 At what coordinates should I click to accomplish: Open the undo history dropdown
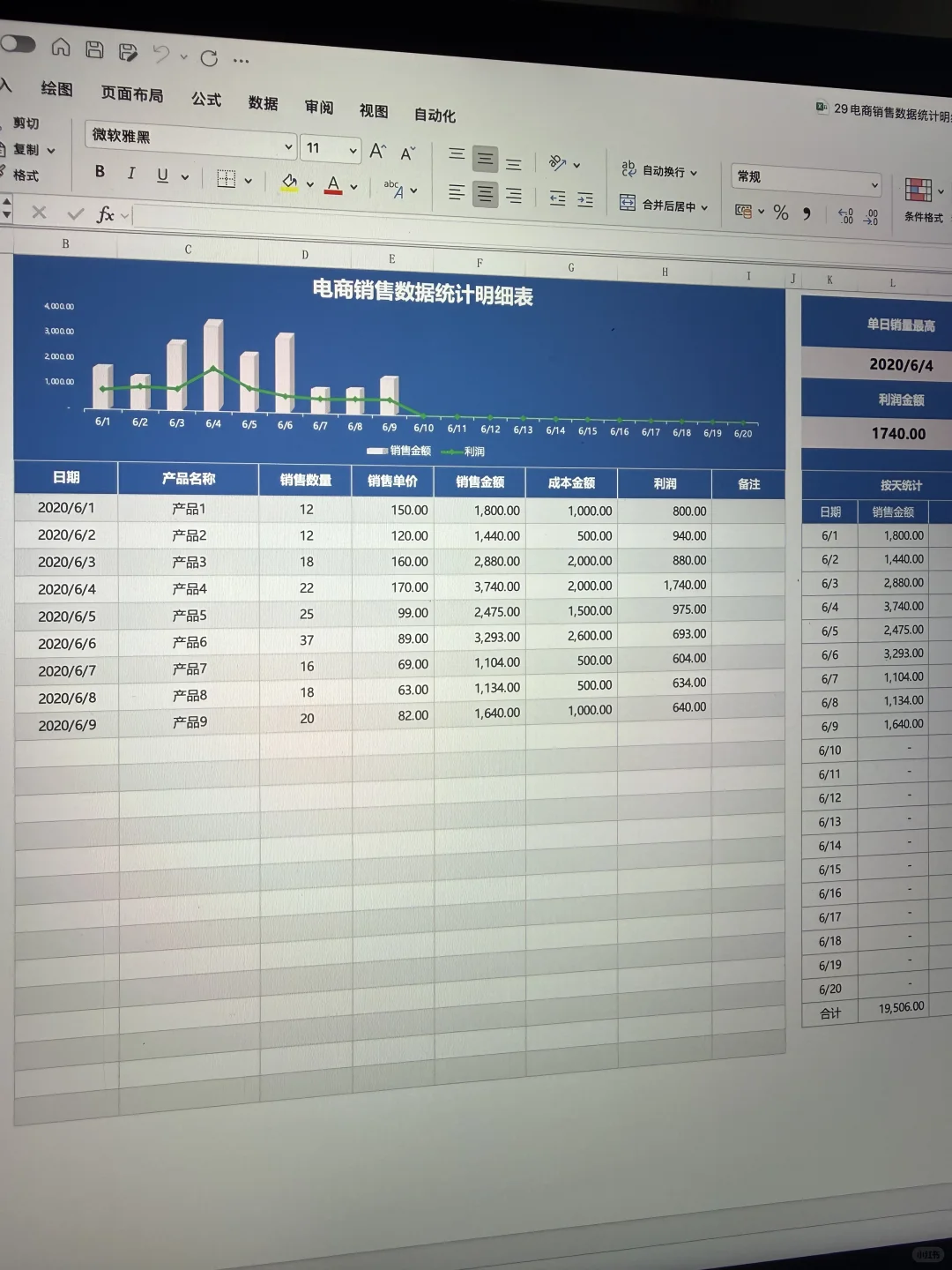pyautogui.click(x=183, y=57)
